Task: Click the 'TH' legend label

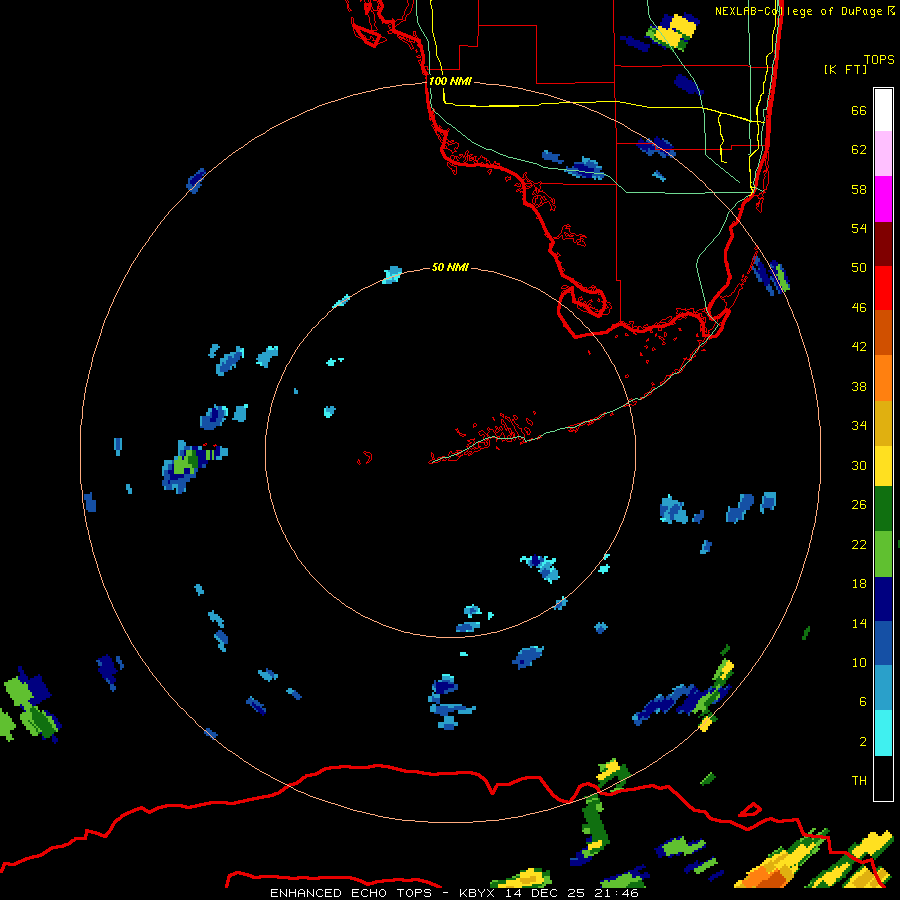Action: pyautogui.click(x=859, y=781)
